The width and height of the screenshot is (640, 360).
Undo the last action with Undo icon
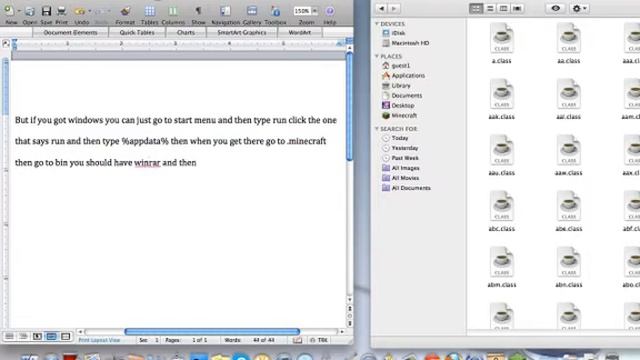[x=80, y=11]
